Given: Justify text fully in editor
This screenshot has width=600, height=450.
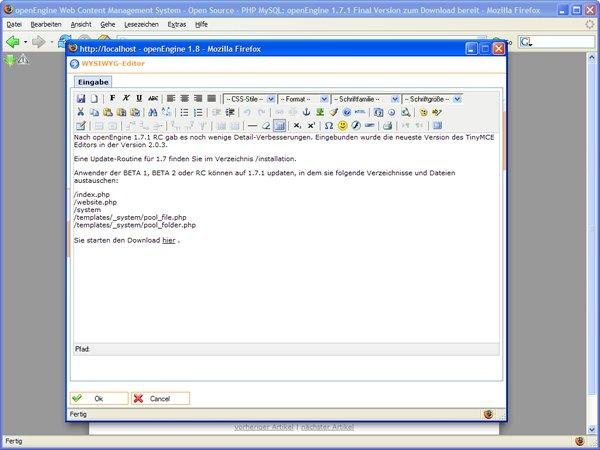Looking at the screenshot, I should click(x=211, y=98).
